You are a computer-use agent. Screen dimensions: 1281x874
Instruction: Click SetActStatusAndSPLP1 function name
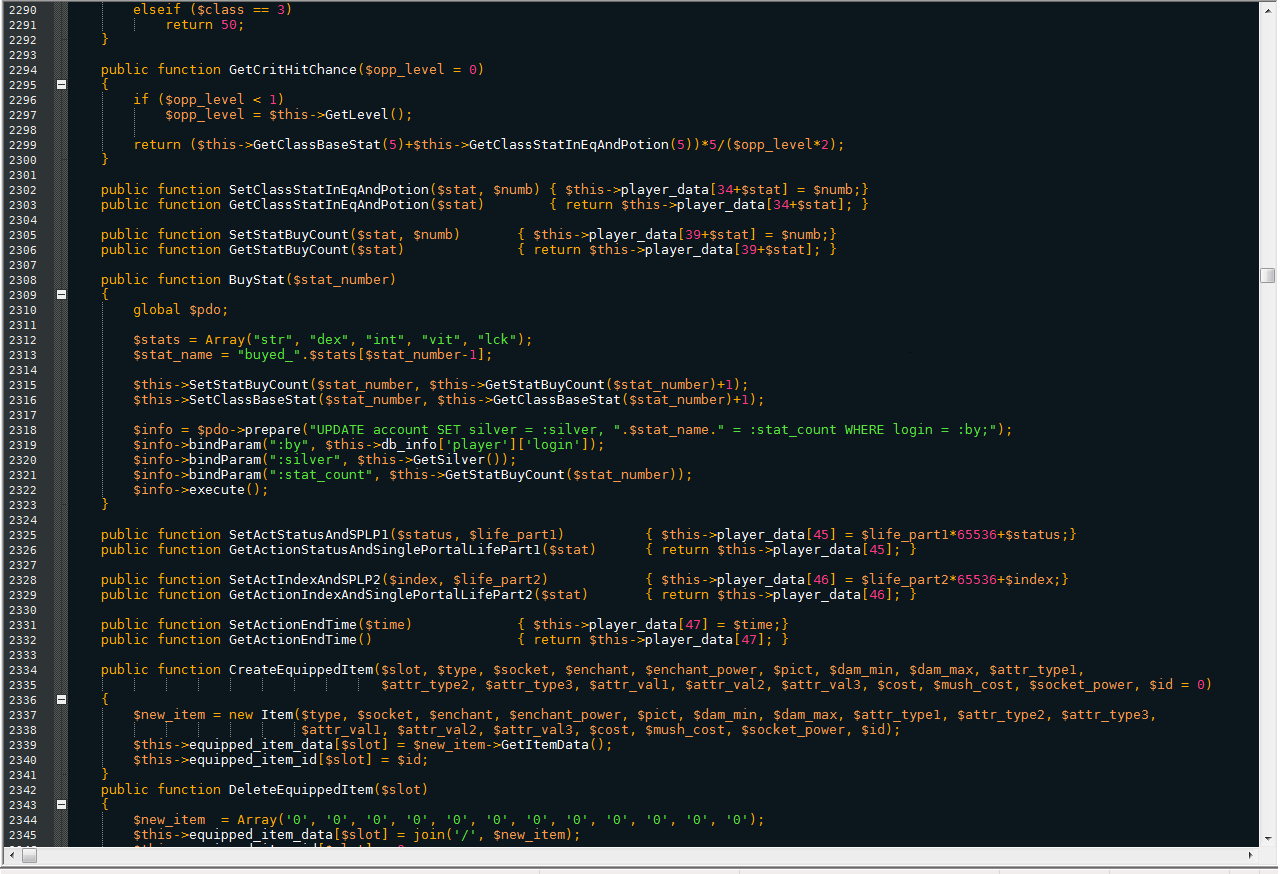point(309,535)
